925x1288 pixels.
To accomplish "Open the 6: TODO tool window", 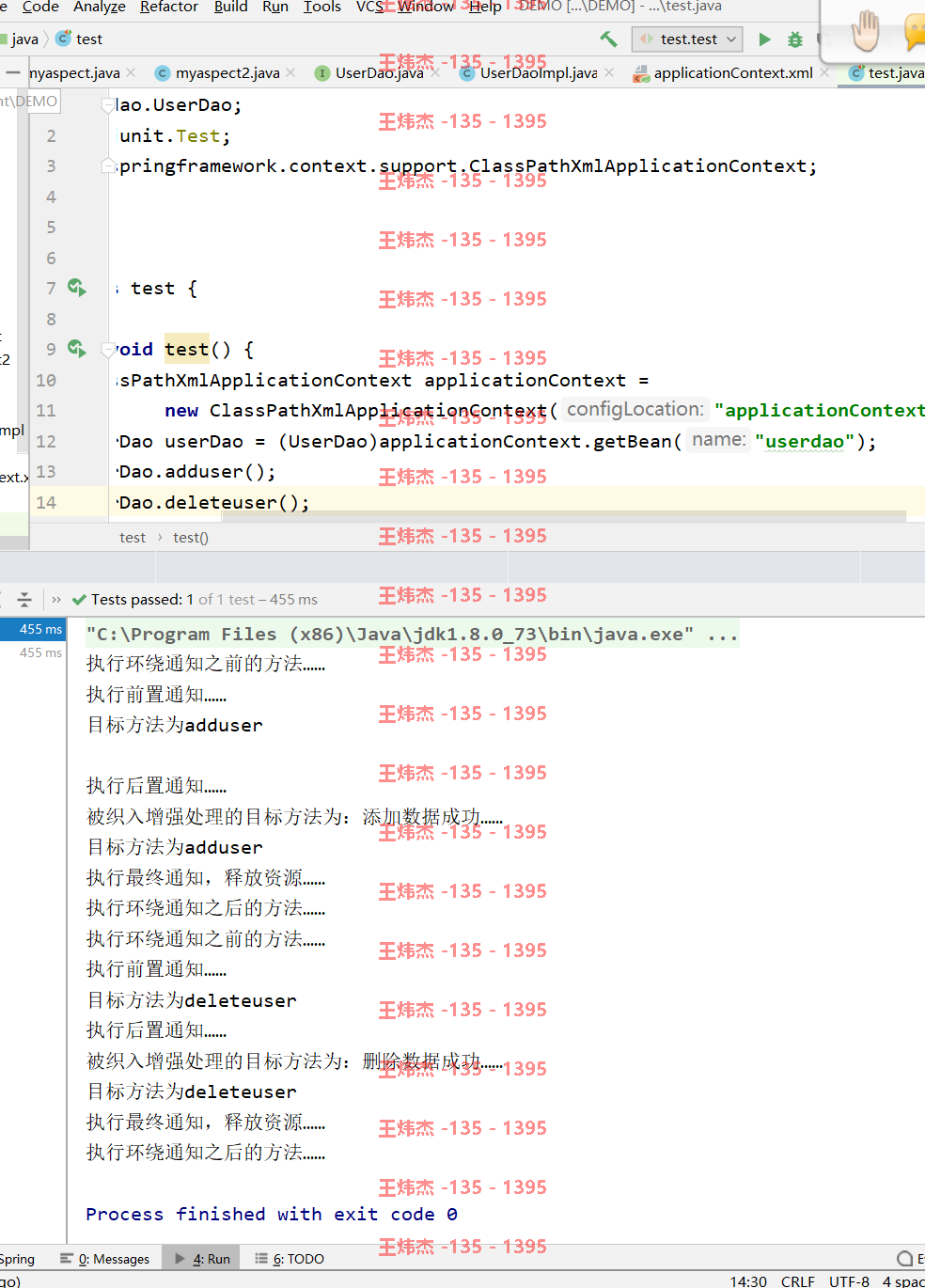I will tap(290, 1258).
